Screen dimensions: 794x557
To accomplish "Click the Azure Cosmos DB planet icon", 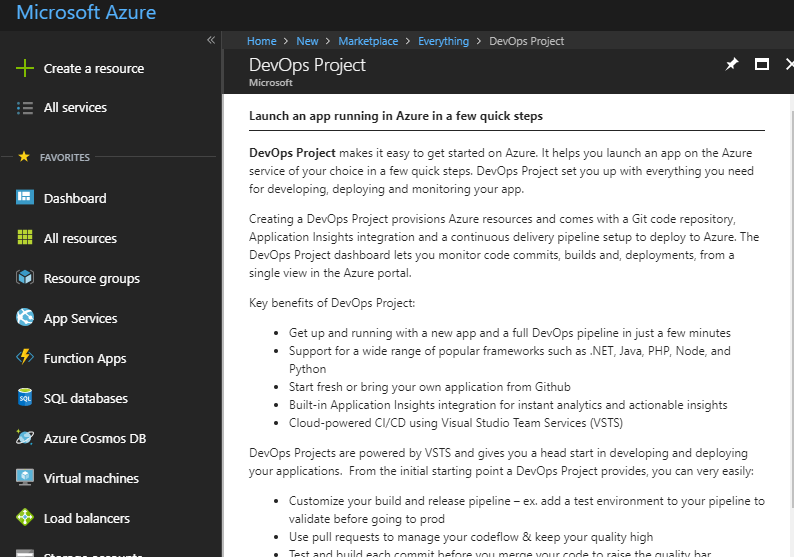I will pos(25,437).
